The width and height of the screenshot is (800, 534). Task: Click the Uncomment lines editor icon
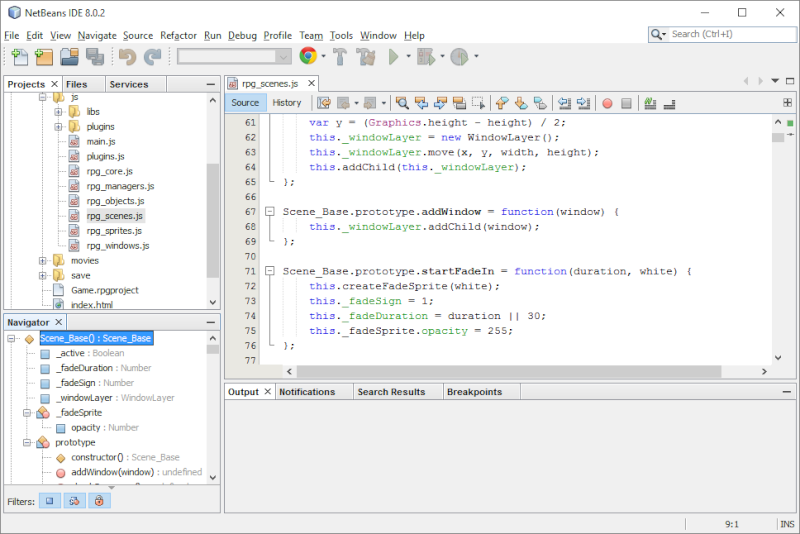[x=669, y=104]
